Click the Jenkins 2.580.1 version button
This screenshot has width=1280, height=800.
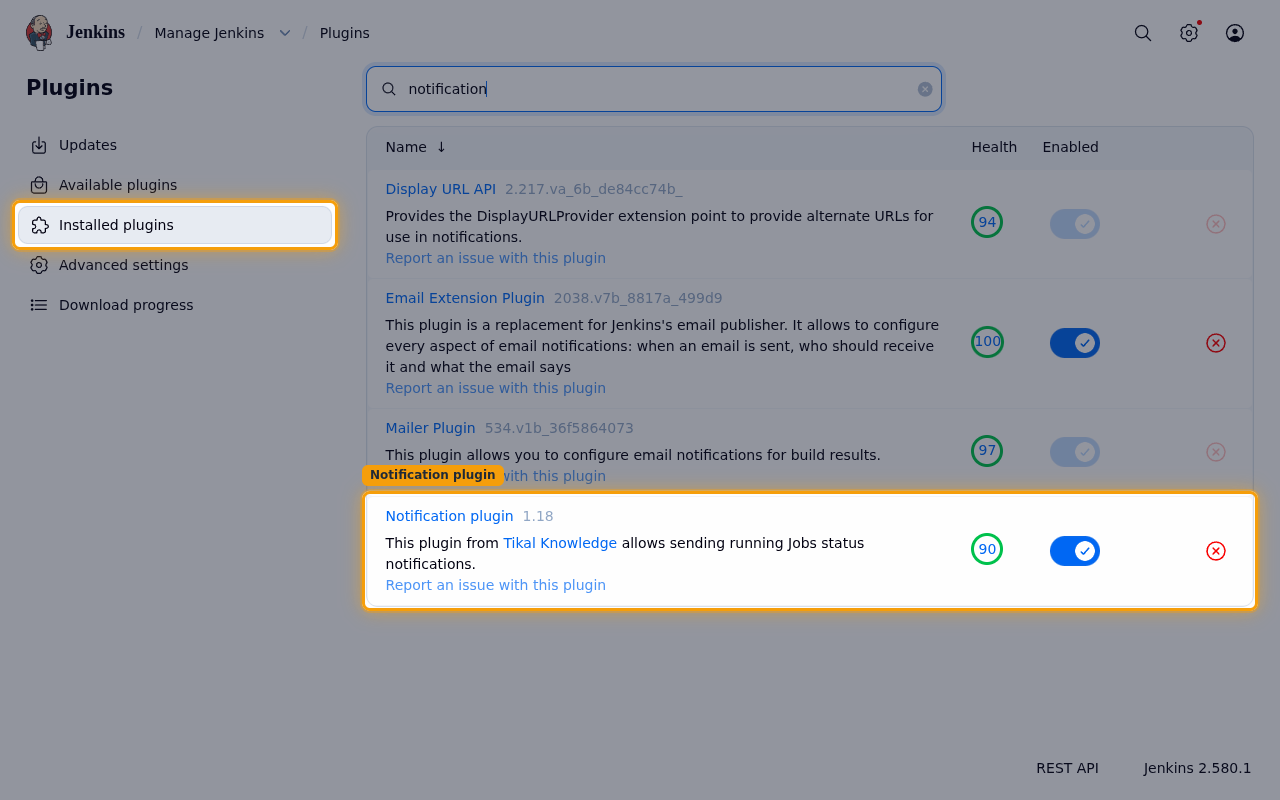pos(1198,768)
